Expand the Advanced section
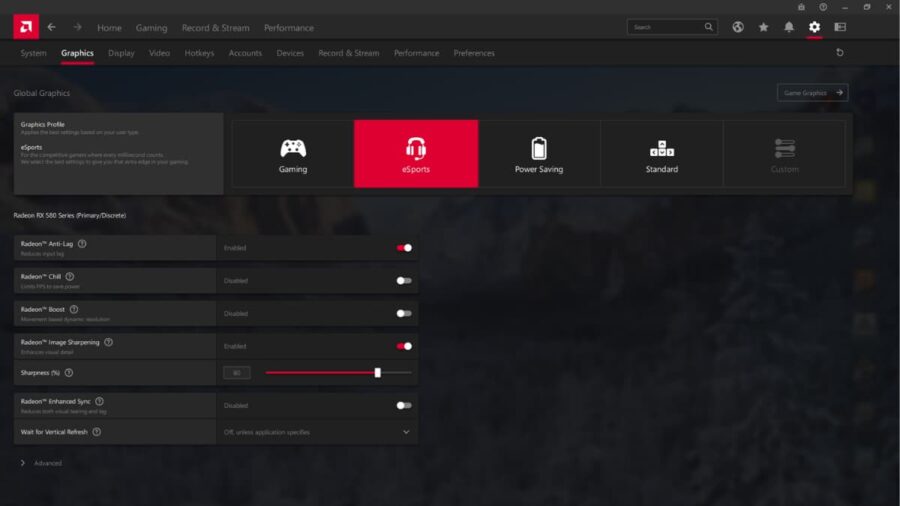The image size is (900, 506). click(41, 463)
